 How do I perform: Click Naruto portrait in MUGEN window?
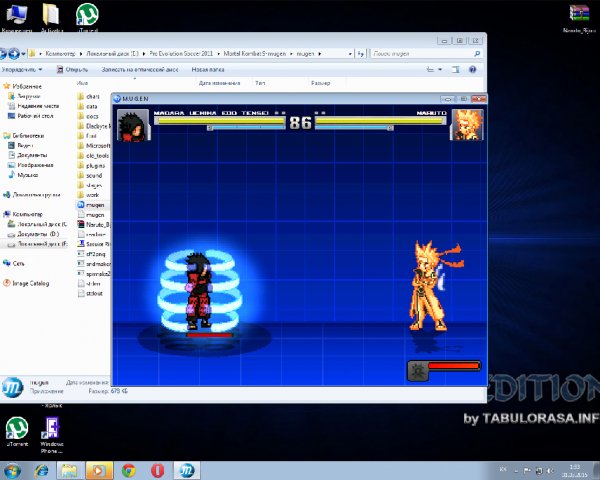[x=467, y=125]
